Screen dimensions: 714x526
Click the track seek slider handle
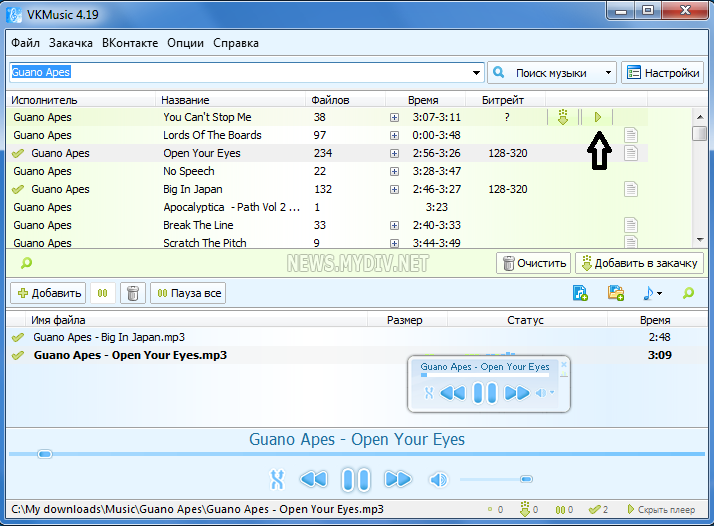coord(45,454)
